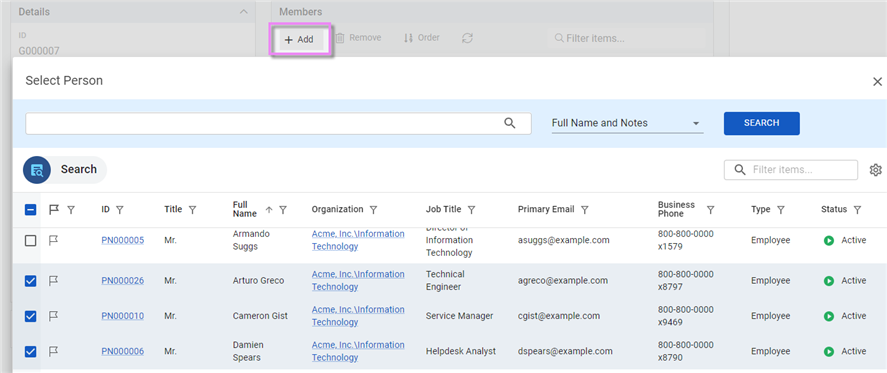Click the Primary Email column header

click(546, 209)
